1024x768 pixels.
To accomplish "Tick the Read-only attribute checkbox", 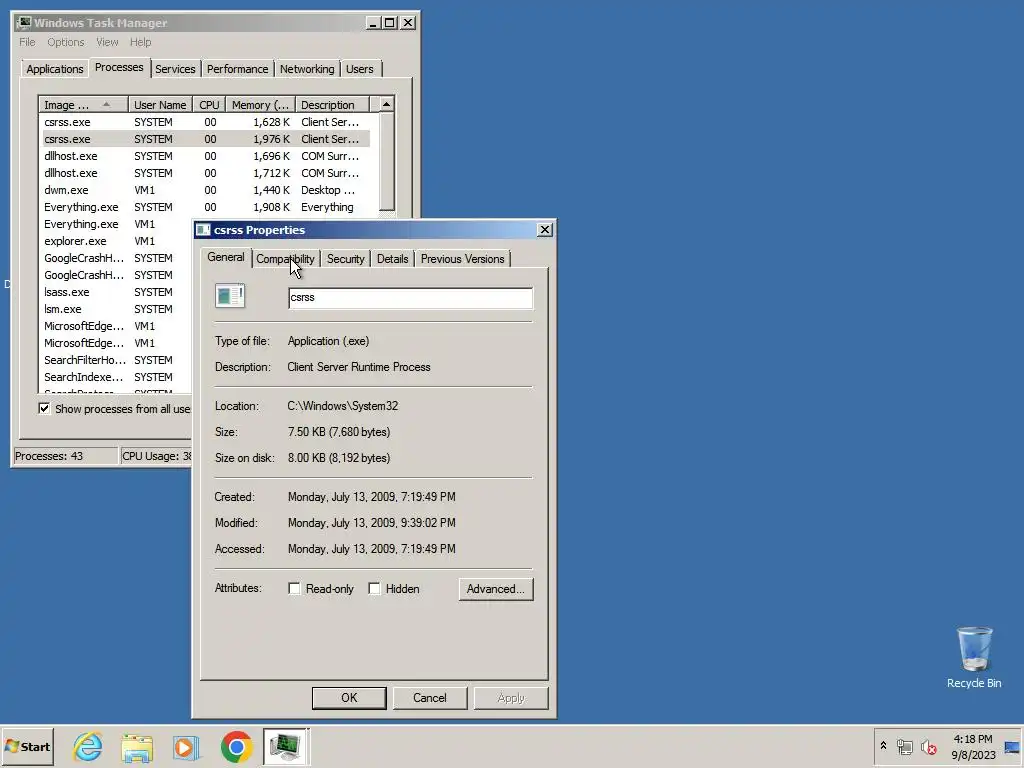I will point(295,589).
